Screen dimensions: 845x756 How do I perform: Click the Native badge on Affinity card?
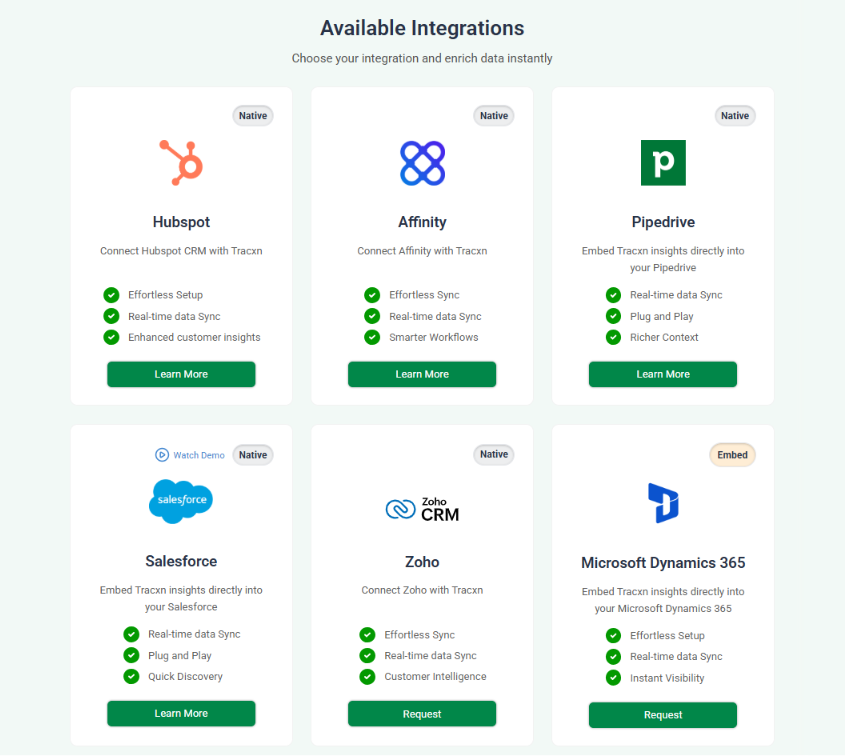tap(494, 115)
